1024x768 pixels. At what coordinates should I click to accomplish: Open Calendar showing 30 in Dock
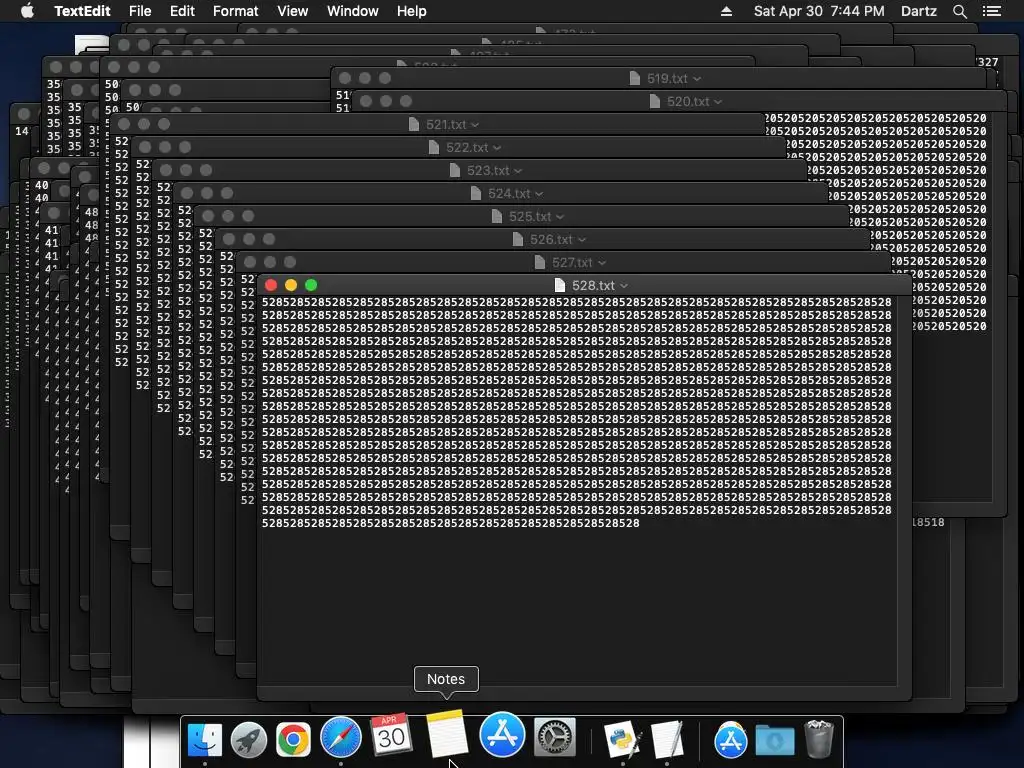(391, 735)
